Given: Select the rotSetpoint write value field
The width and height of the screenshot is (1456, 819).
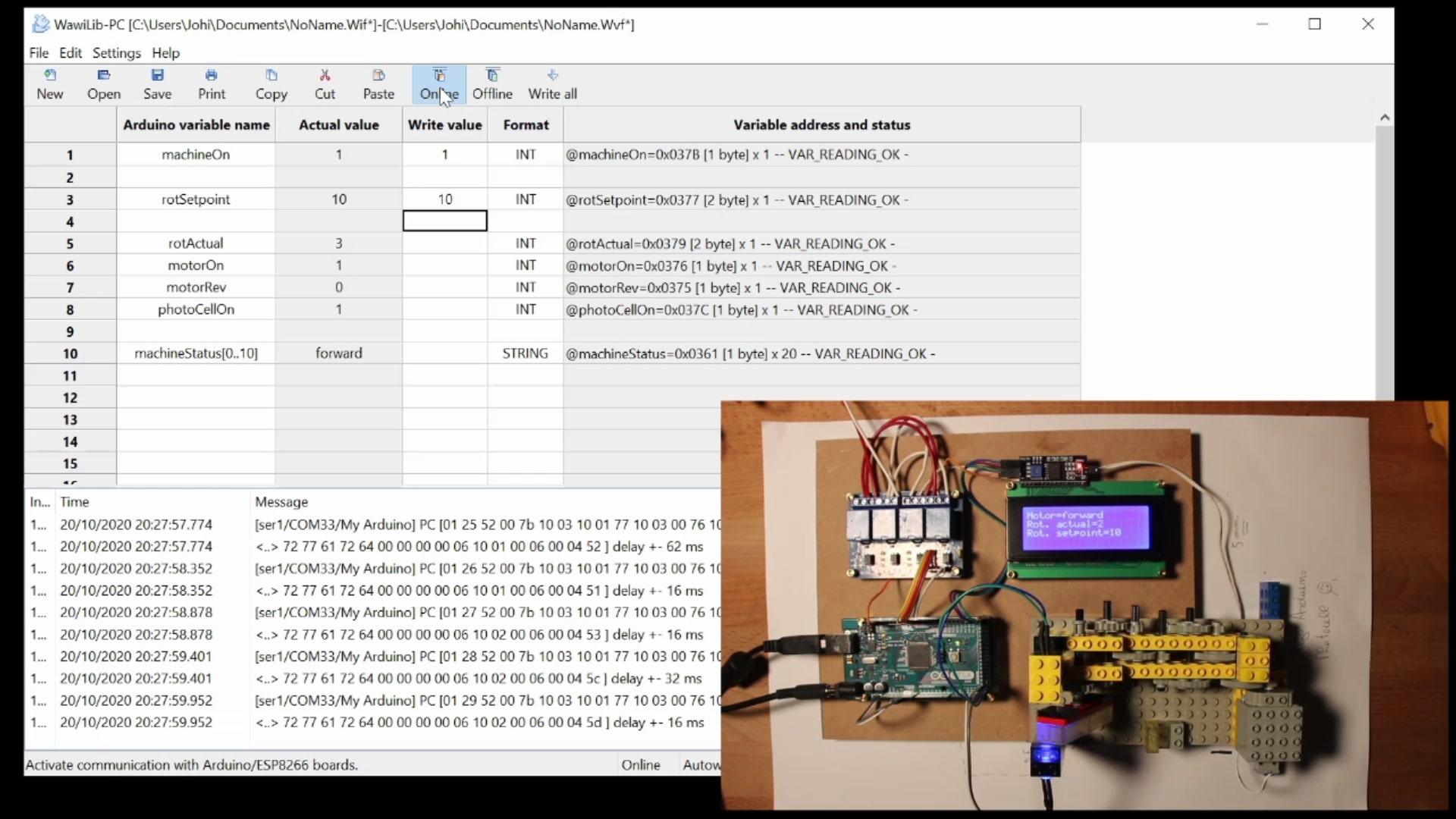Looking at the screenshot, I should point(444,199).
